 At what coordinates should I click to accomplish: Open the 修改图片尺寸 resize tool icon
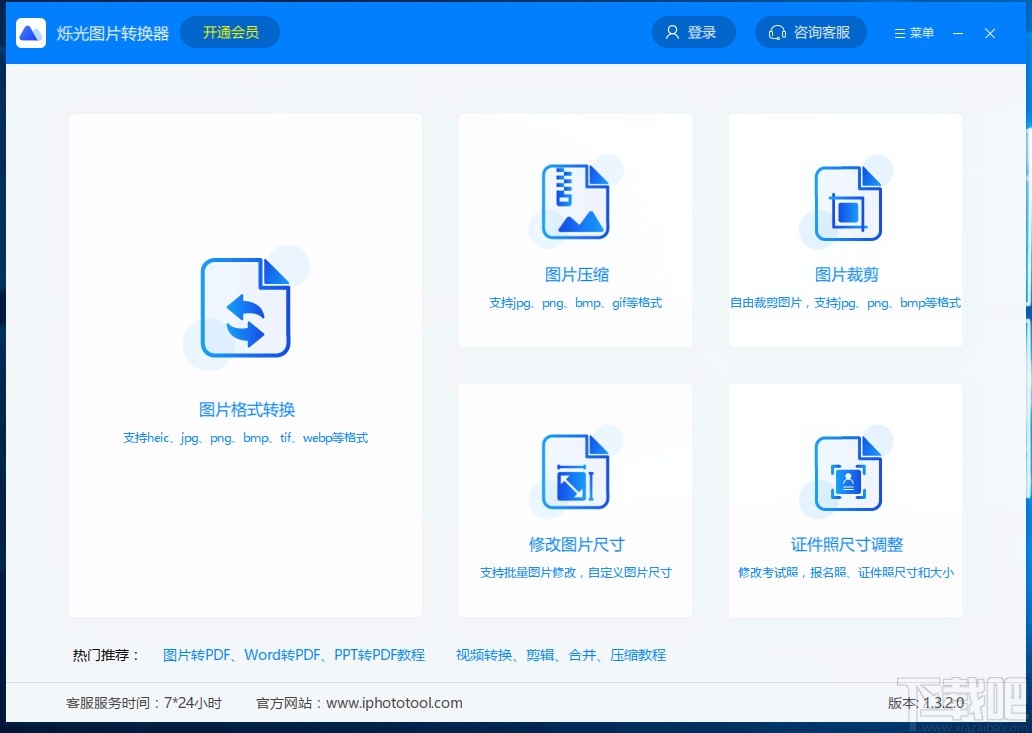pos(575,470)
